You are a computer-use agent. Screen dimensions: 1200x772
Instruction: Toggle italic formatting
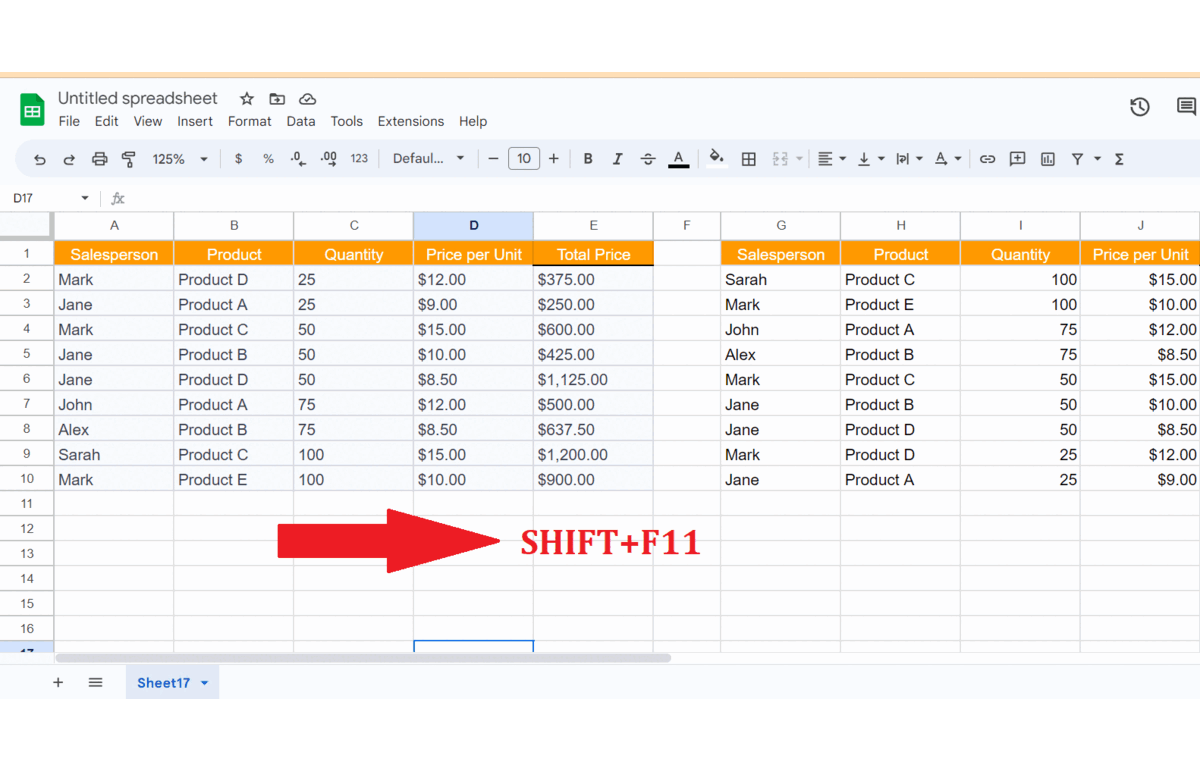click(617, 158)
